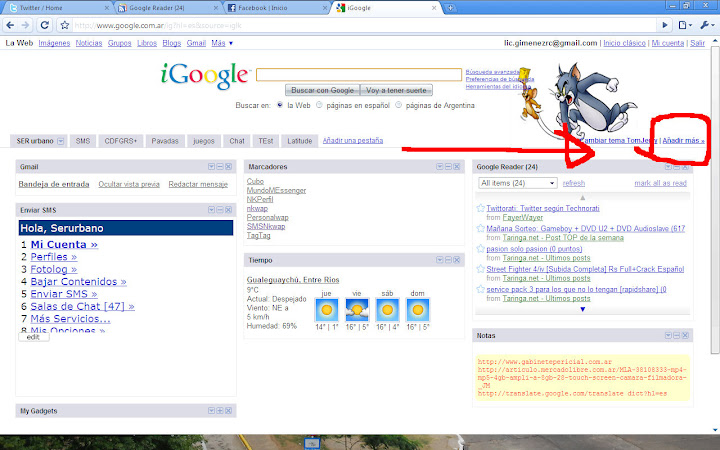The image size is (720, 450).
Task: Switch to the CDFGRS+ tab
Action: 121,141
